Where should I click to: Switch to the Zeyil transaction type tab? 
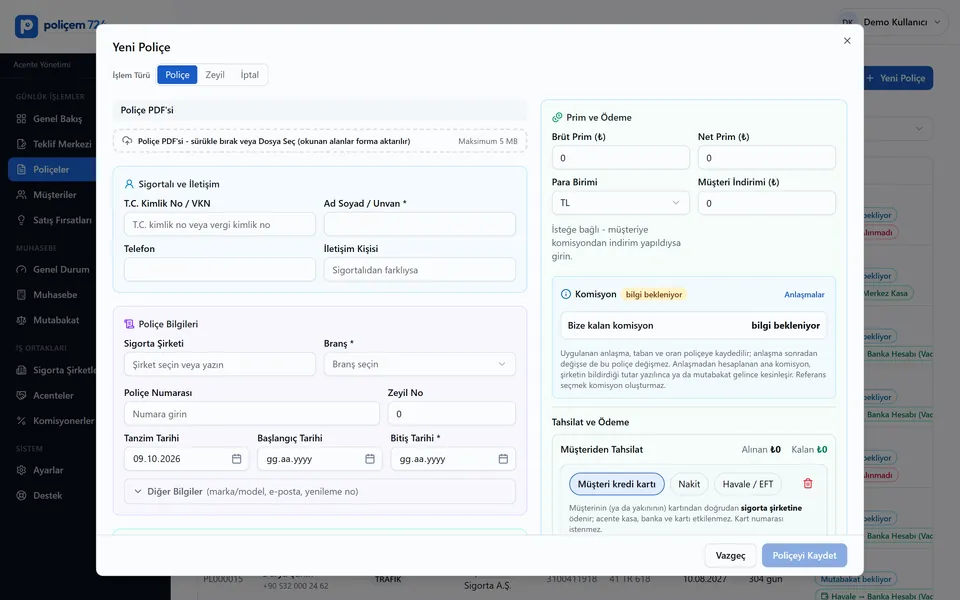(x=215, y=75)
